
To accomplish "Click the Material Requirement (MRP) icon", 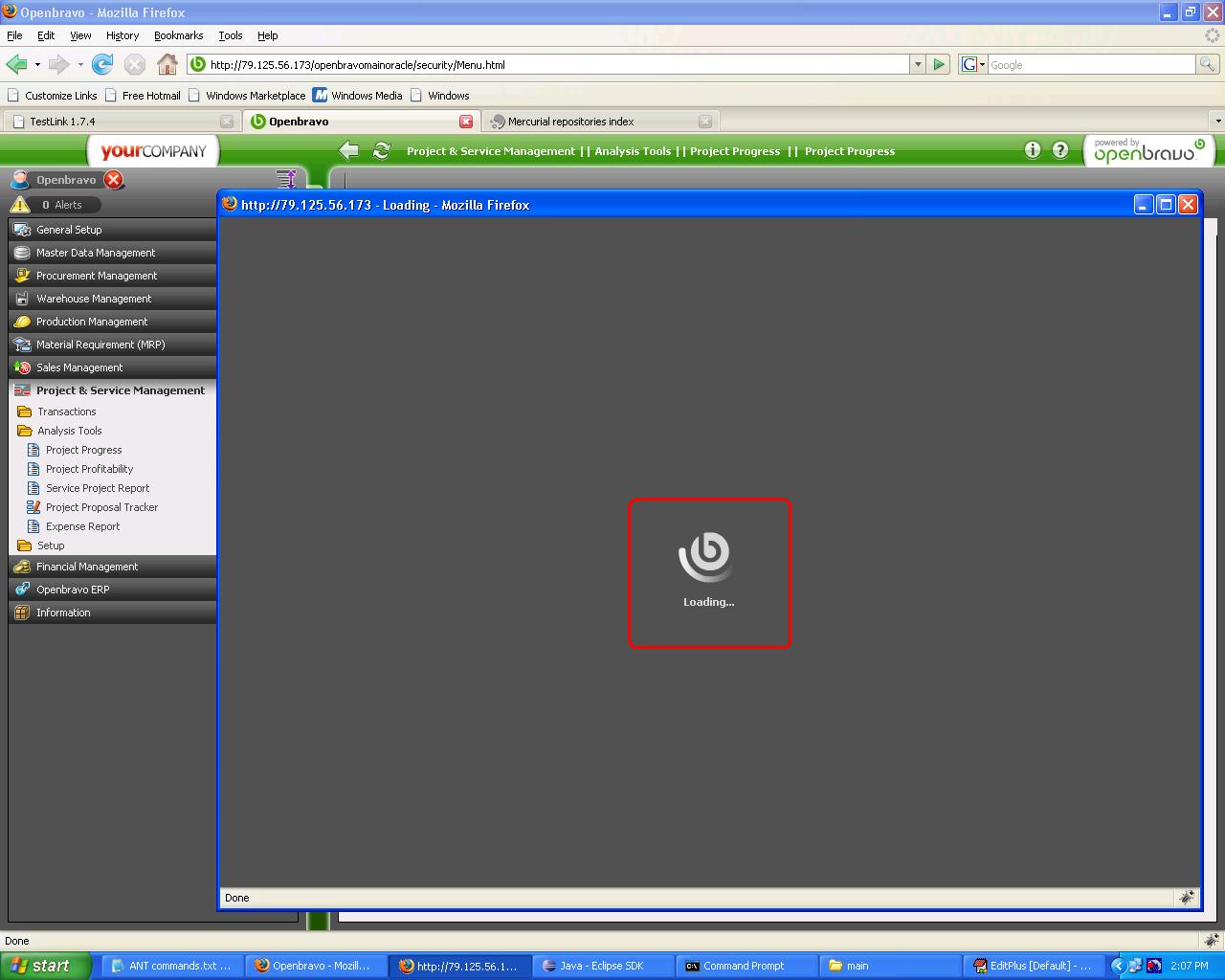I will (22, 345).
